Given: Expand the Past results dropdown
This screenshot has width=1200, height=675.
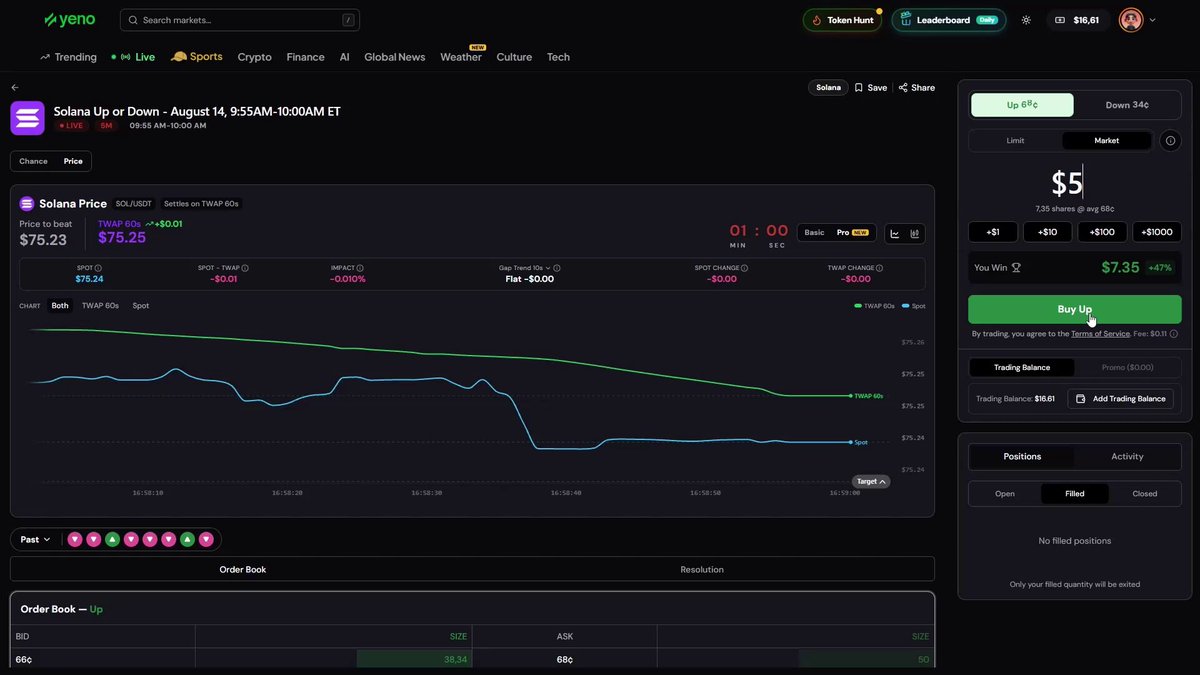Looking at the screenshot, I should point(35,540).
